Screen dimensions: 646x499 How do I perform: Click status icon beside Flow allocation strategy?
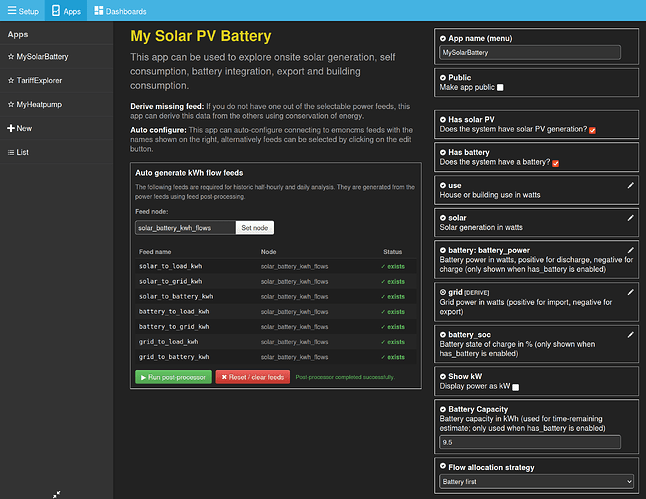point(443,466)
